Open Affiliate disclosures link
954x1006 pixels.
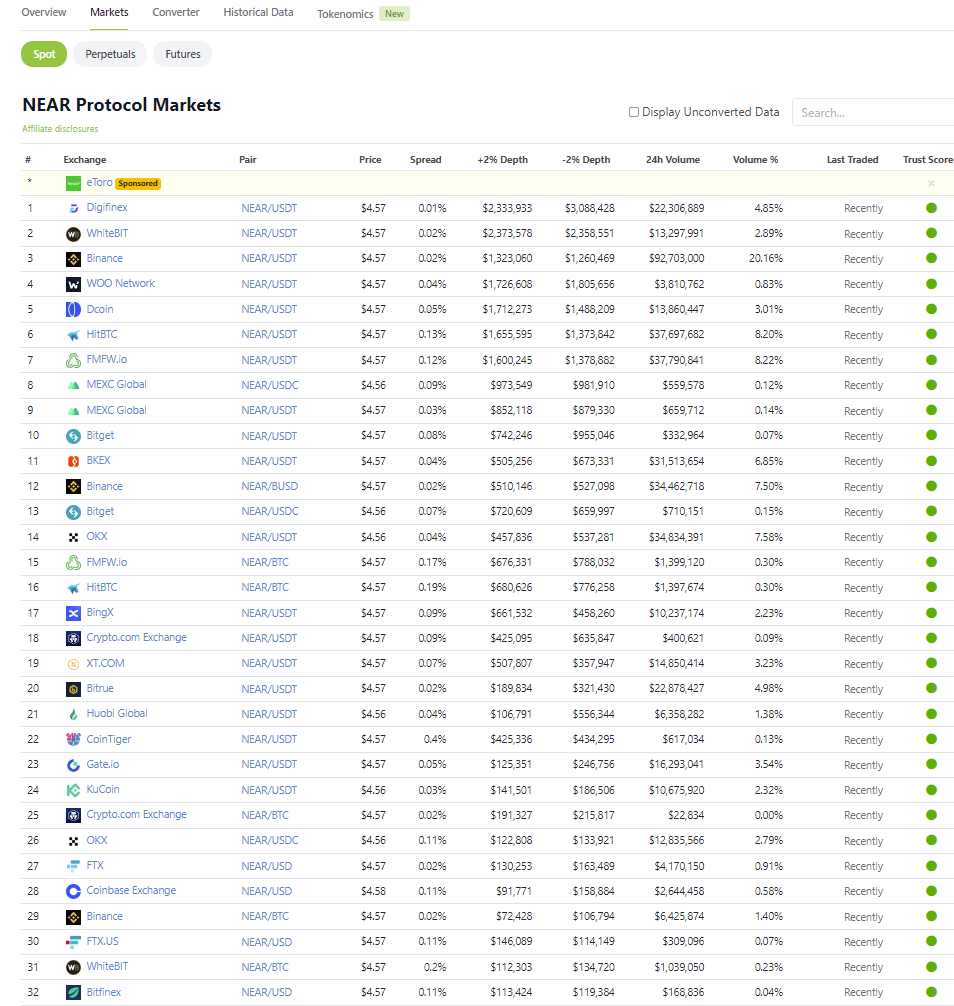(x=60, y=129)
